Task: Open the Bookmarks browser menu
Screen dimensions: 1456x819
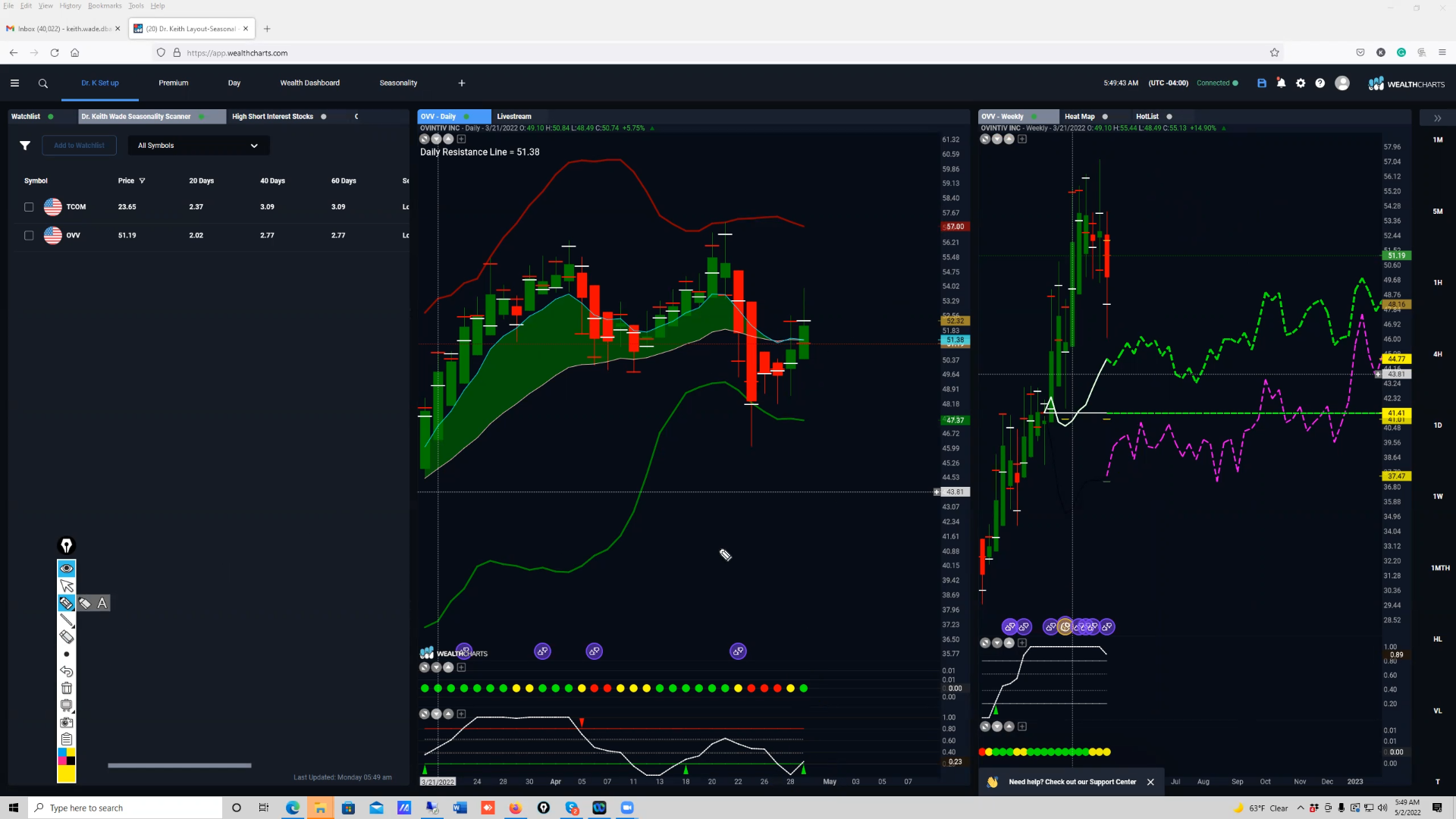Action: click(x=105, y=6)
